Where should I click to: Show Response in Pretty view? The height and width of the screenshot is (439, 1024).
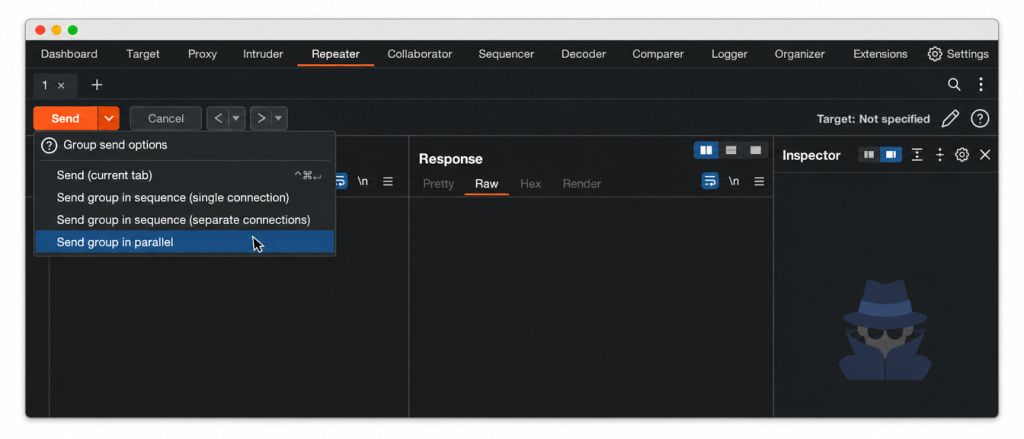pos(438,184)
